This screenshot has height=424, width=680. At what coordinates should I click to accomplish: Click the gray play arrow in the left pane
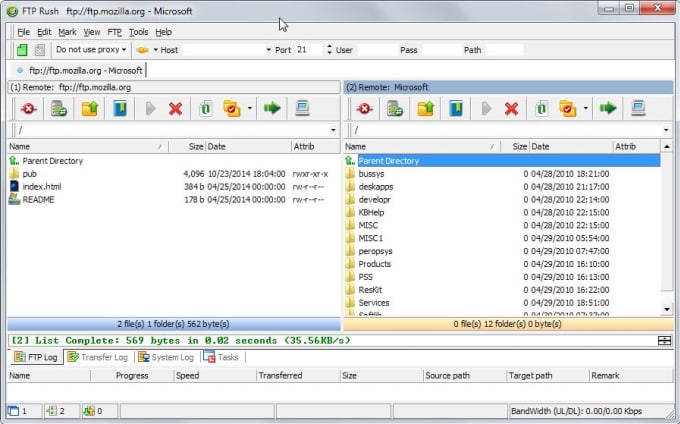(150, 108)
